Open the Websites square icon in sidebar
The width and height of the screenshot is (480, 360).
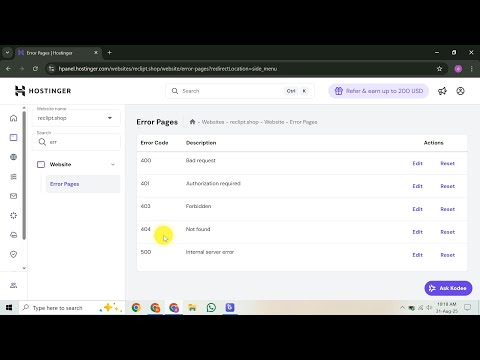point(13,137)
